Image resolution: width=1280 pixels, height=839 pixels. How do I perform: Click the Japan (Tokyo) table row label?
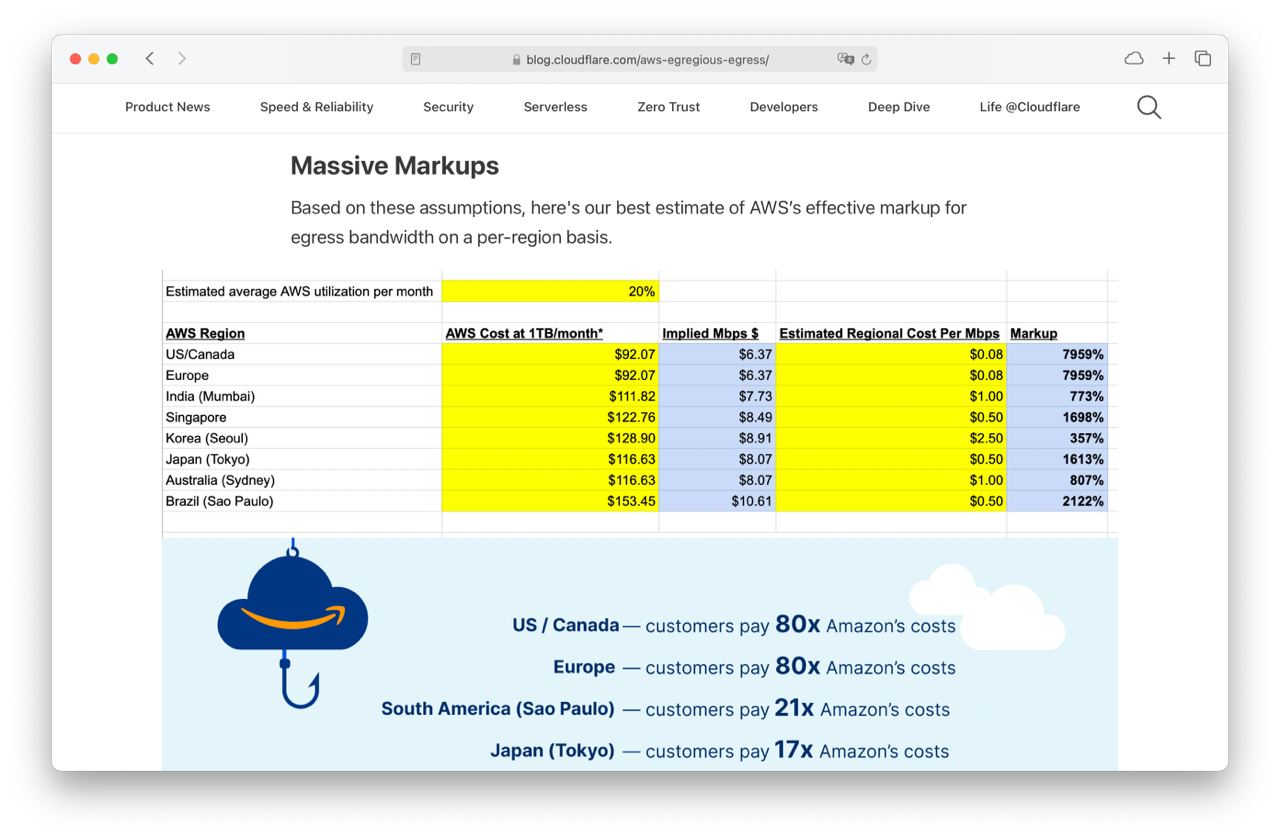pyautogui.click(x=207, y=459)
